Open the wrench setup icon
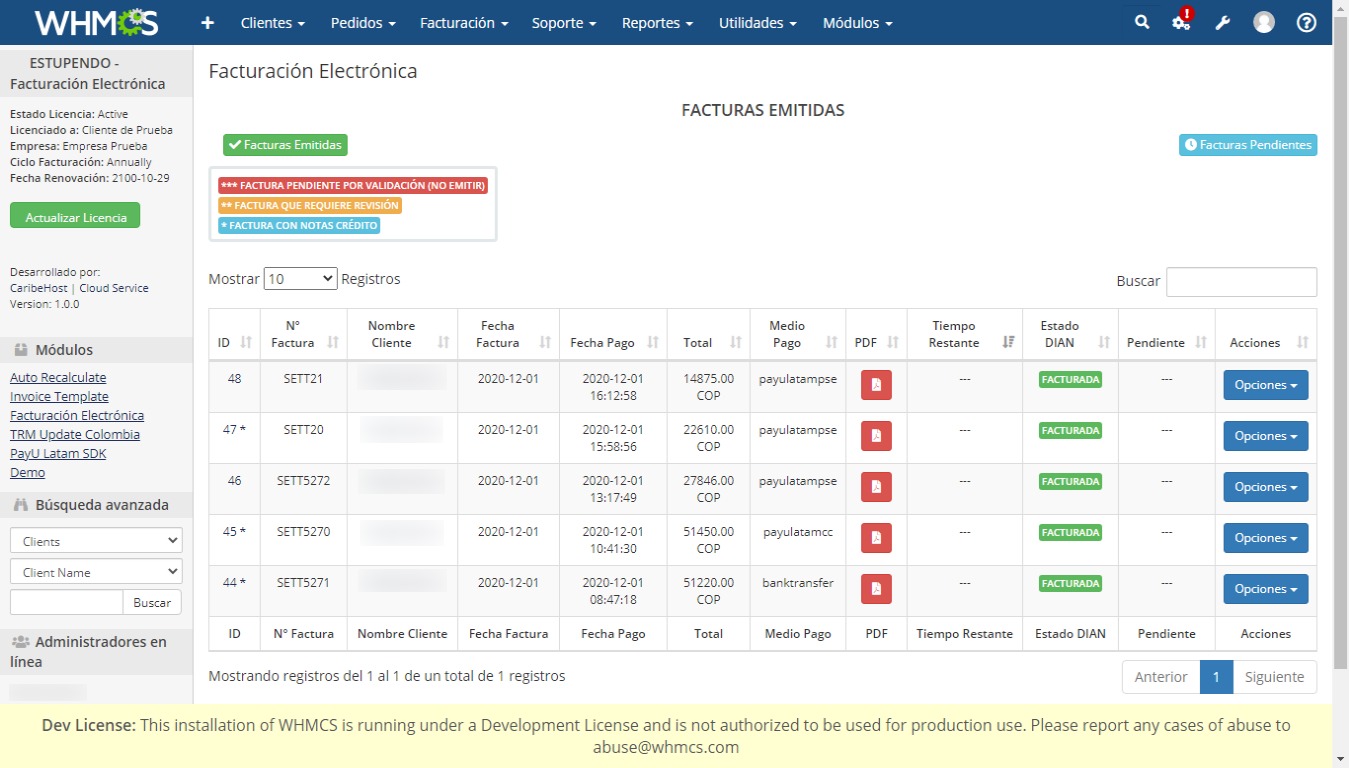Image resolution: width=1349 pixels, height=768 pixels. click(1223, 23)
